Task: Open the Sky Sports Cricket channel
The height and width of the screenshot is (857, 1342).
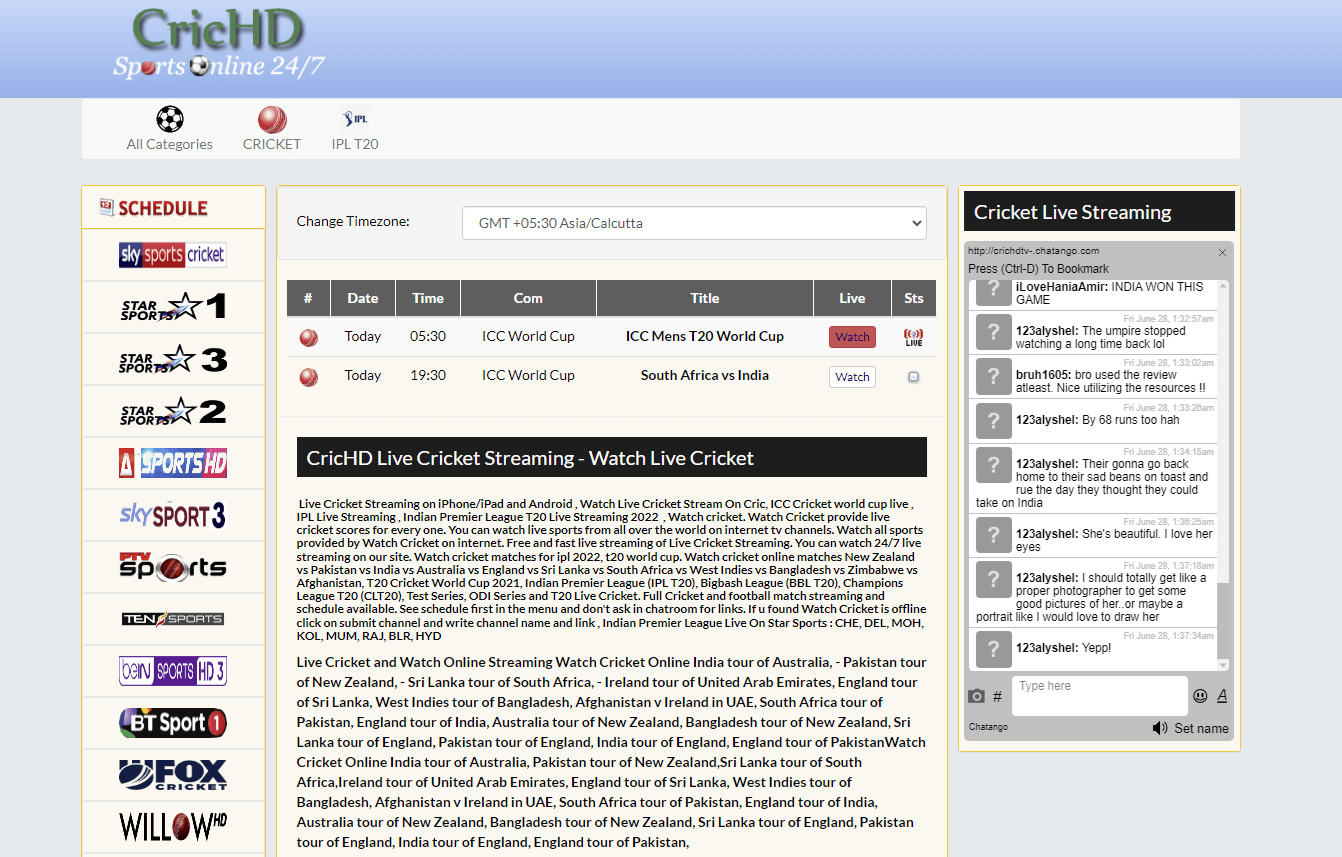Action: pos(172,255)
